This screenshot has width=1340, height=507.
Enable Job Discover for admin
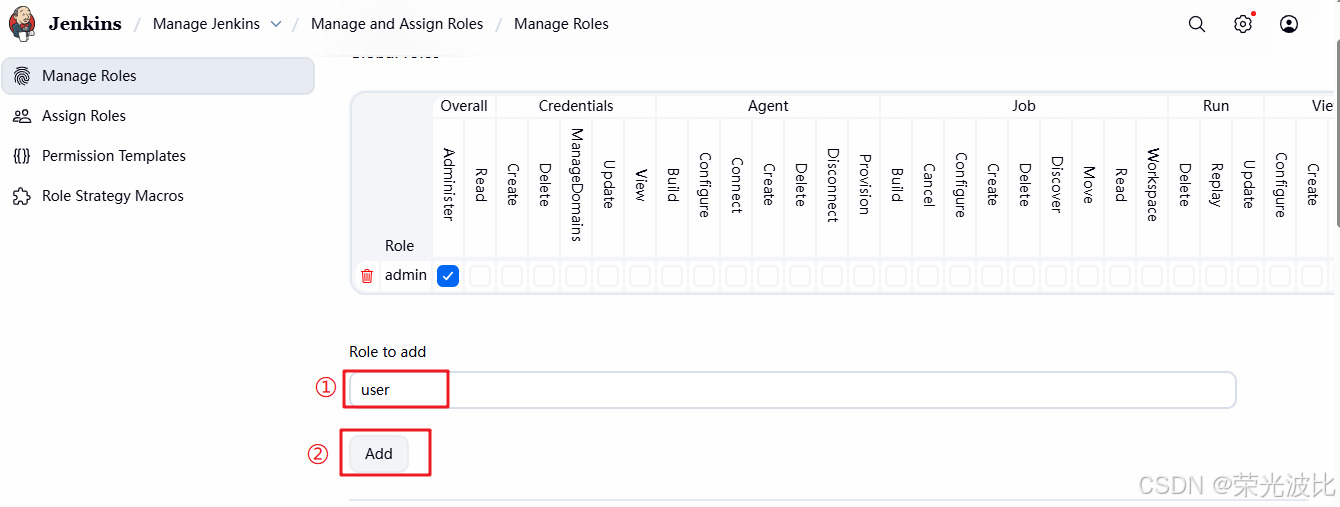pos(1056,276)
